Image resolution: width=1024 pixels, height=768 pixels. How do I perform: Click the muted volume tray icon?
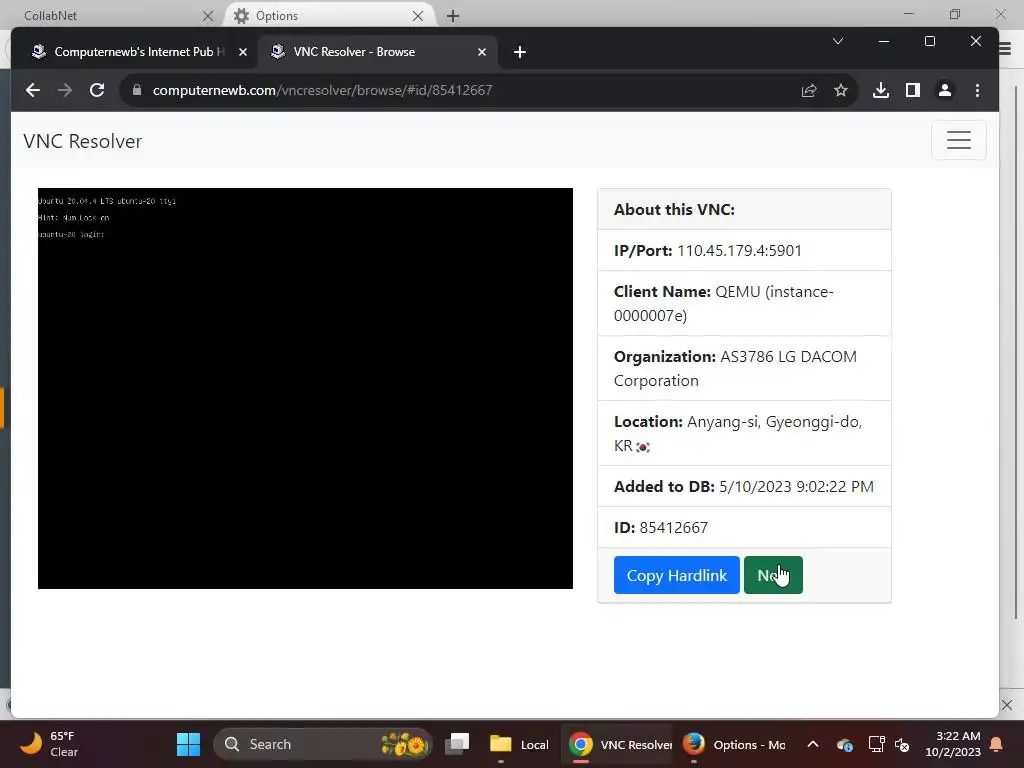click(902, 744)
